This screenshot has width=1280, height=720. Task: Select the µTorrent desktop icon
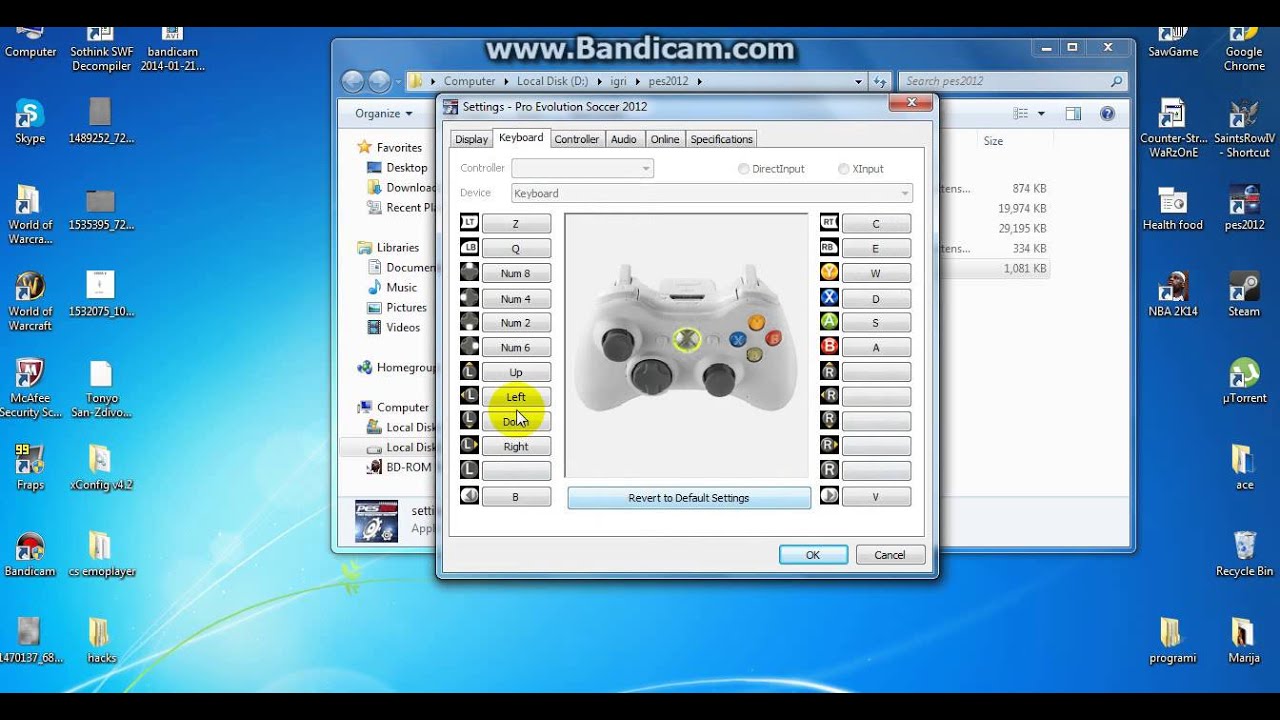(1244, 381)
